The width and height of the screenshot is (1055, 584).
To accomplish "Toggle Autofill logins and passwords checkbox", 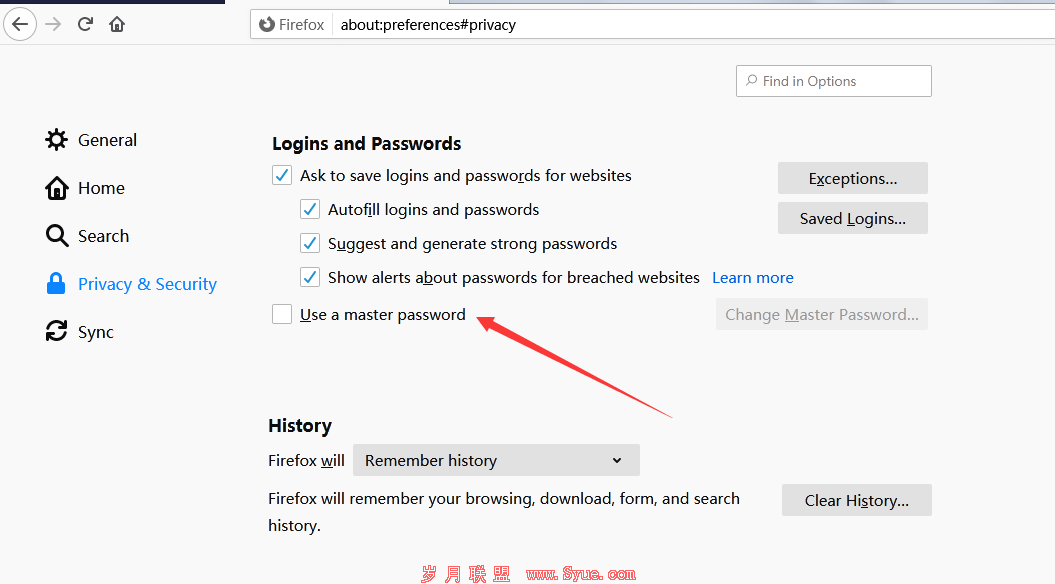I will (x=310, y=209).
